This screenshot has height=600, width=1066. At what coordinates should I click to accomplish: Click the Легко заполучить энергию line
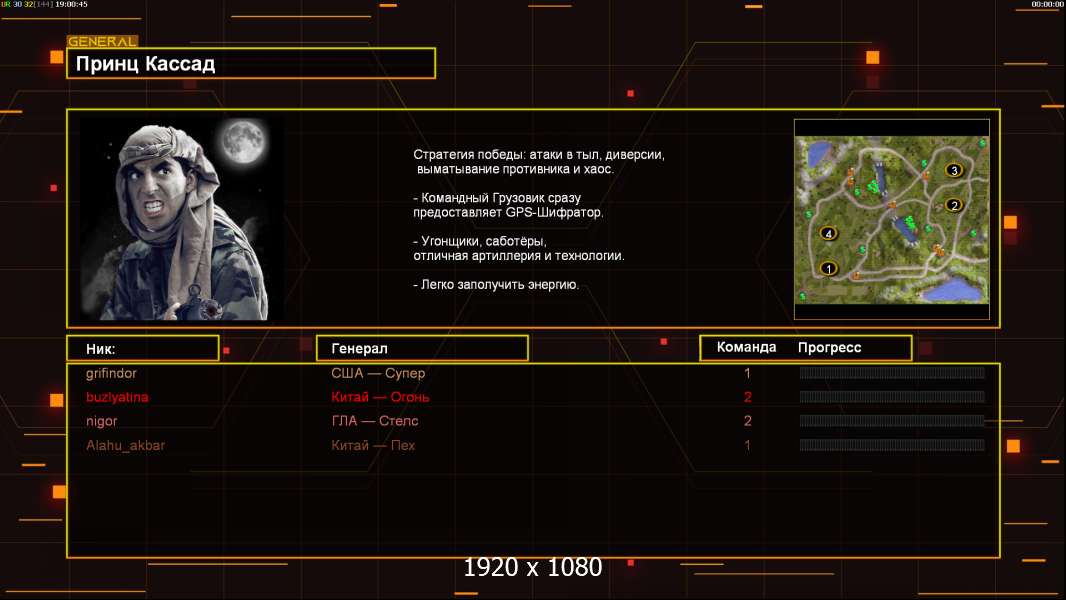[496, 285]
